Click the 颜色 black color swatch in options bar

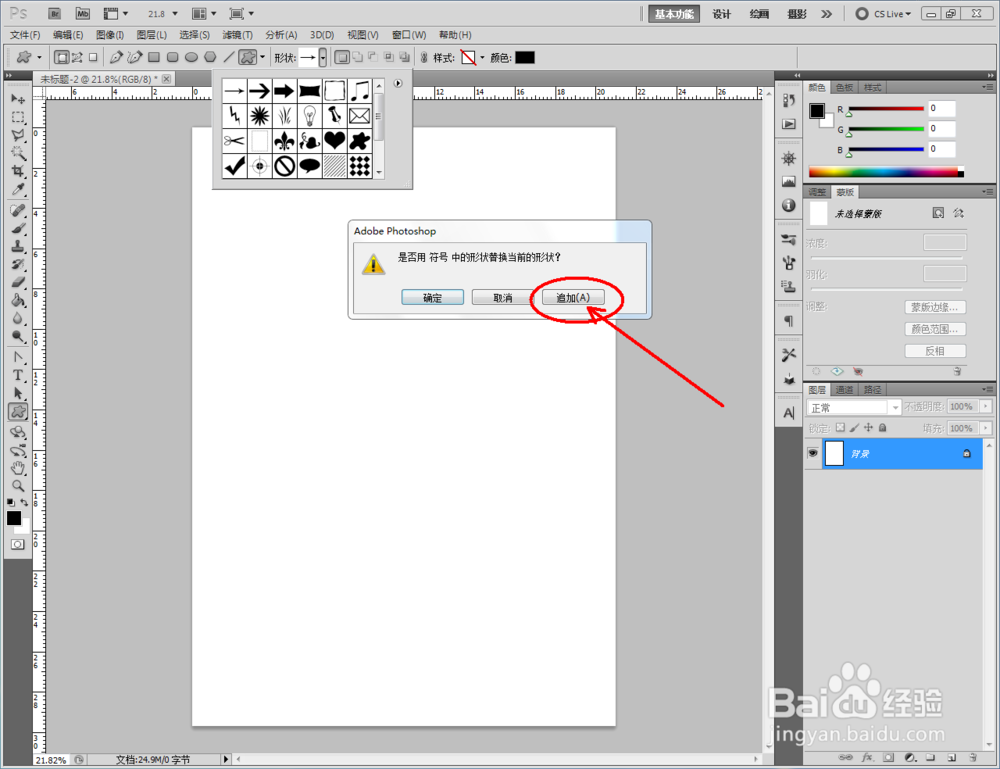(524, 57)
